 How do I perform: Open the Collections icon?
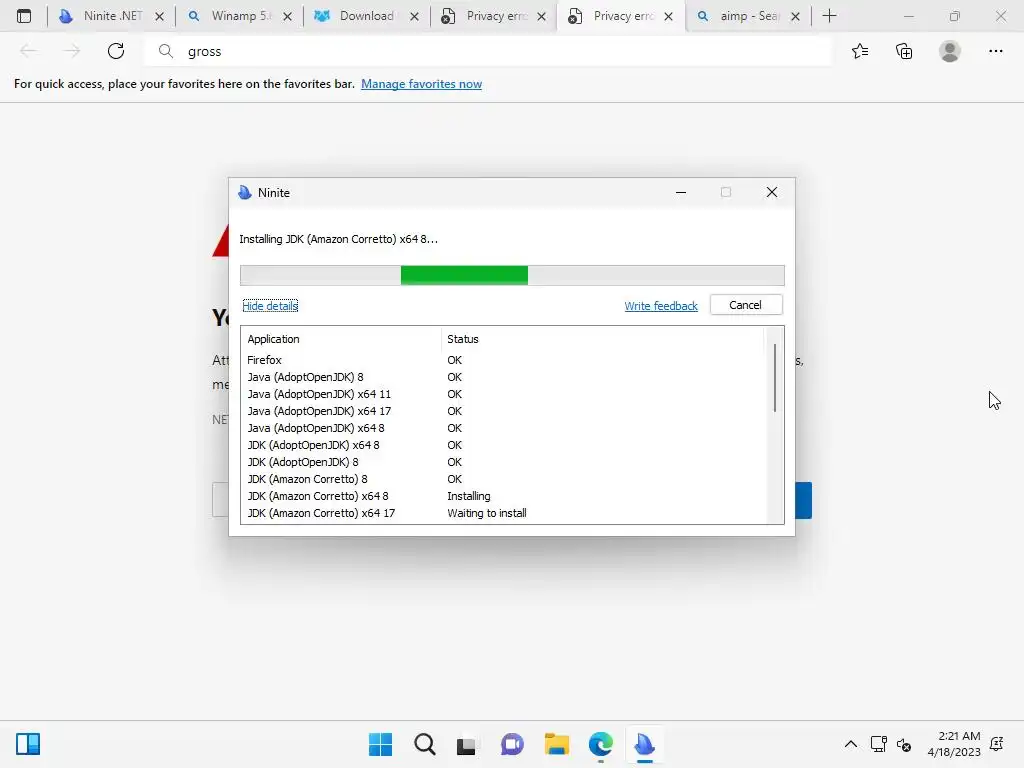pyautogui.click(x=904, y=51)
